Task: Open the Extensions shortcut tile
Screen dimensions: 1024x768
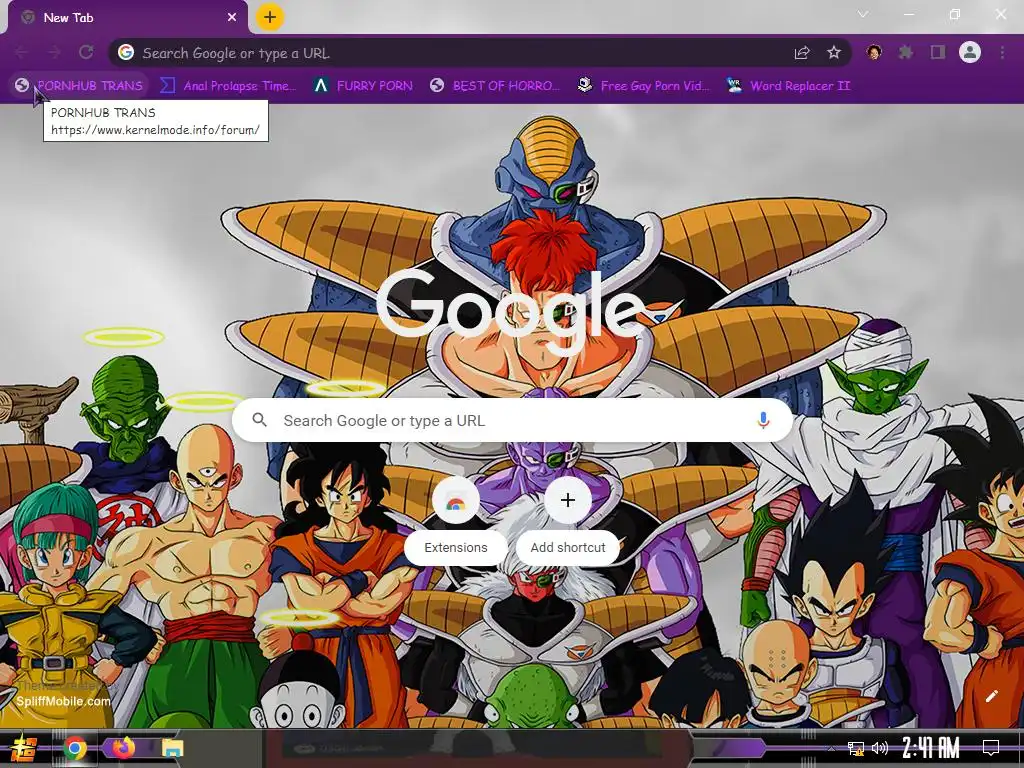Action: click(x=456, y=520)
